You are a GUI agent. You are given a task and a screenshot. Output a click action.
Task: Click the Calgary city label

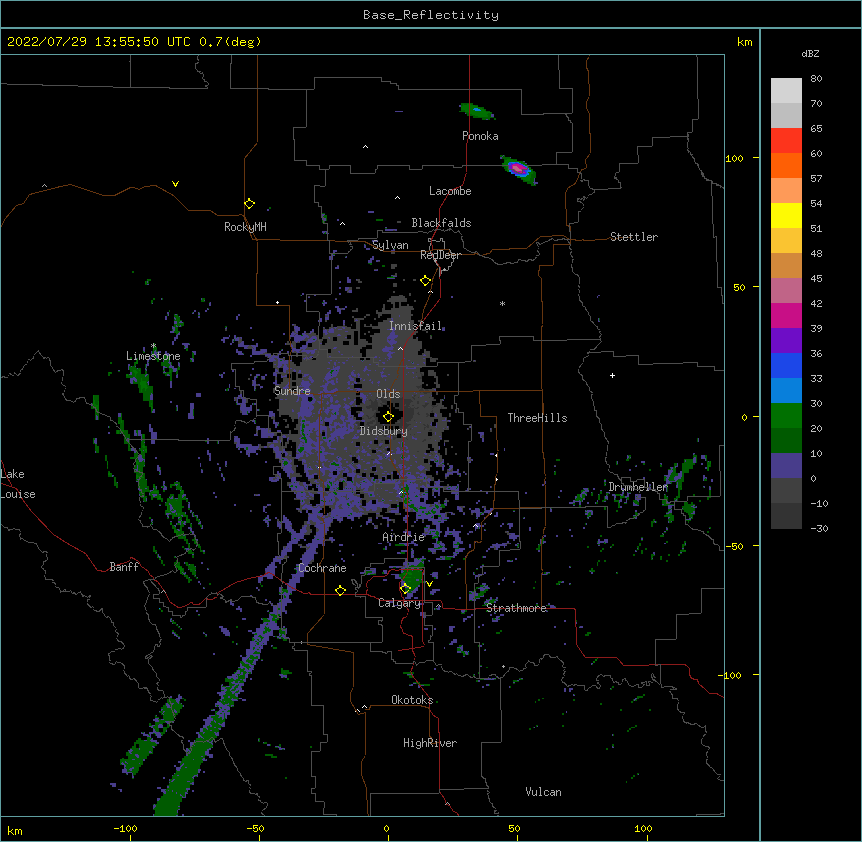400,603
